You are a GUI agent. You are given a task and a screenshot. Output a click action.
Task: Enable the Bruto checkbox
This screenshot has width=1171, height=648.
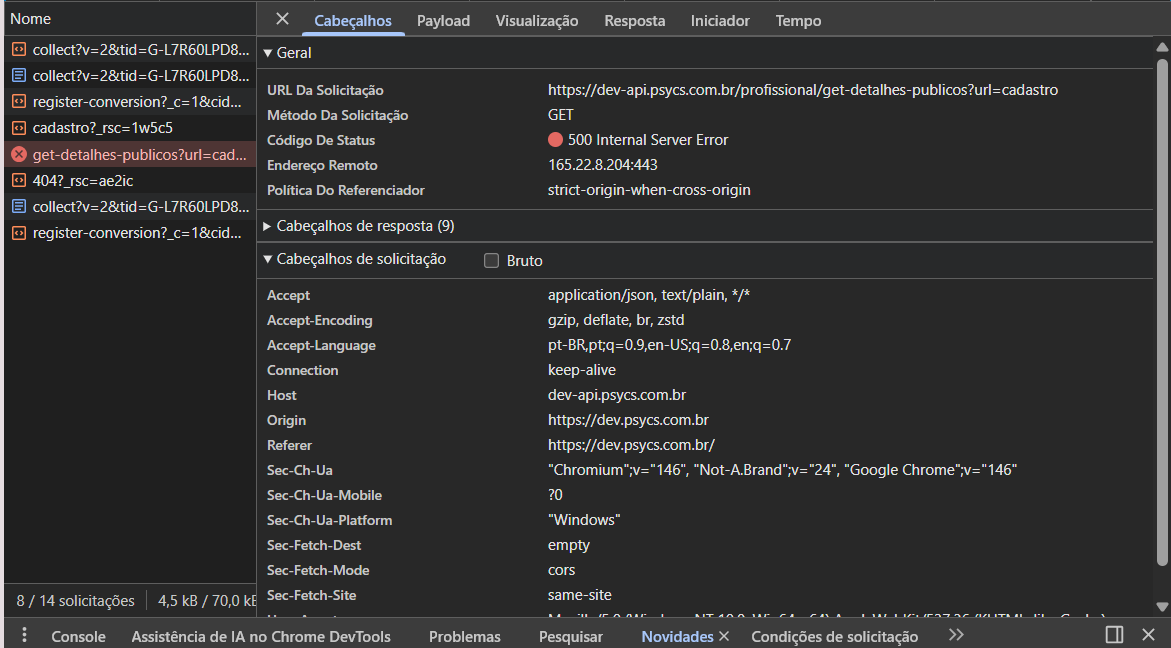click(491, 261)
